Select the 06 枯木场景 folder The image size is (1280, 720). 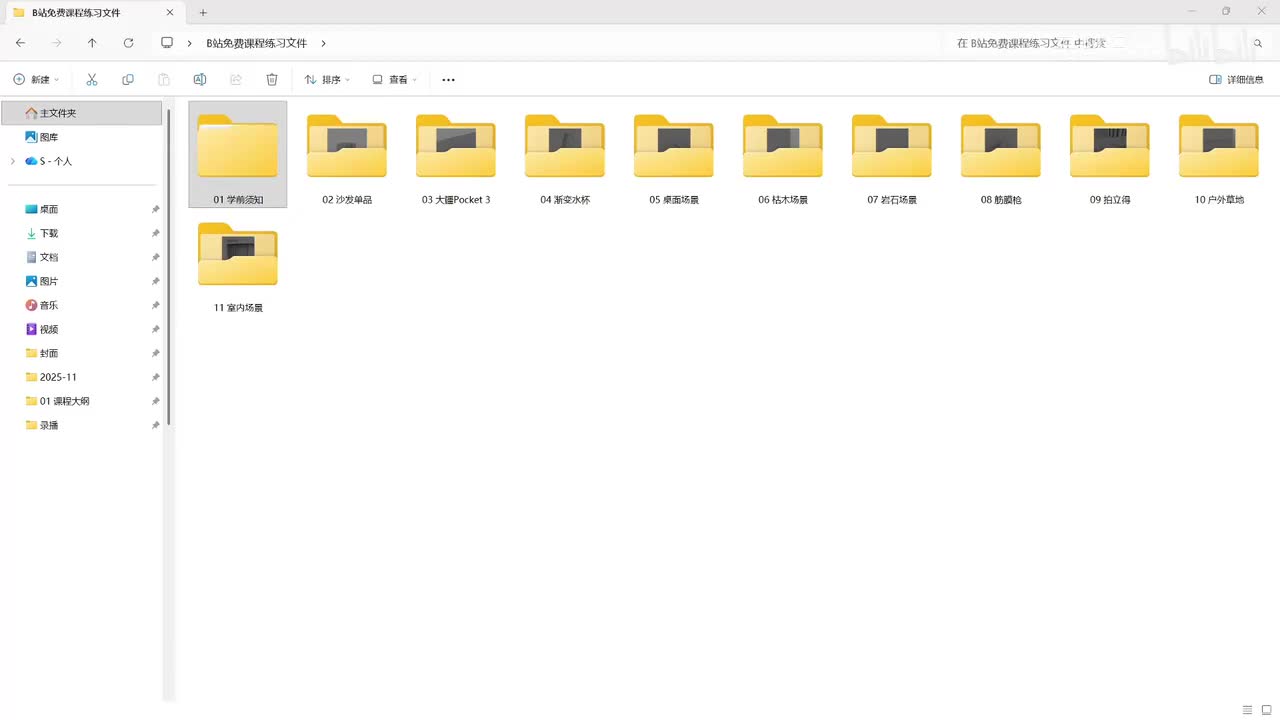click(783, 154)
